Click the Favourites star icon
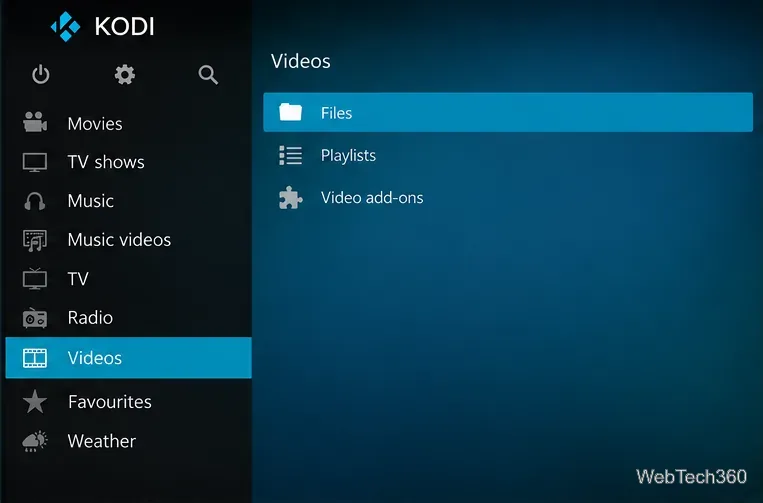 (x=35, y=401)
